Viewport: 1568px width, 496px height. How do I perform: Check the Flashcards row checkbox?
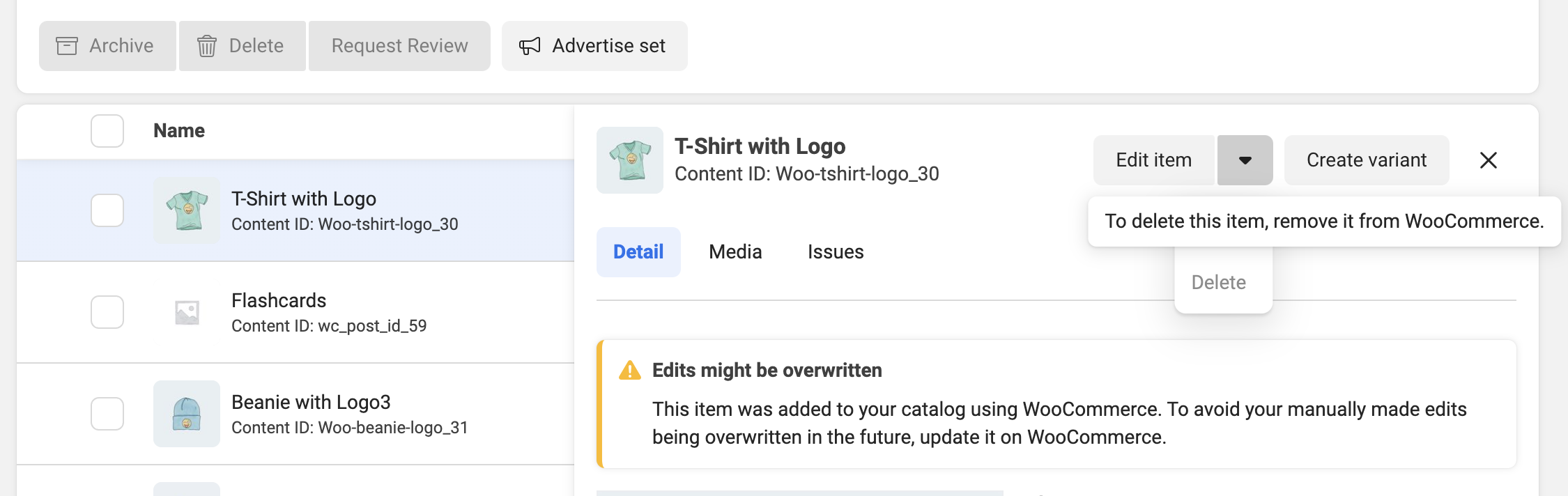pos(107,312)
